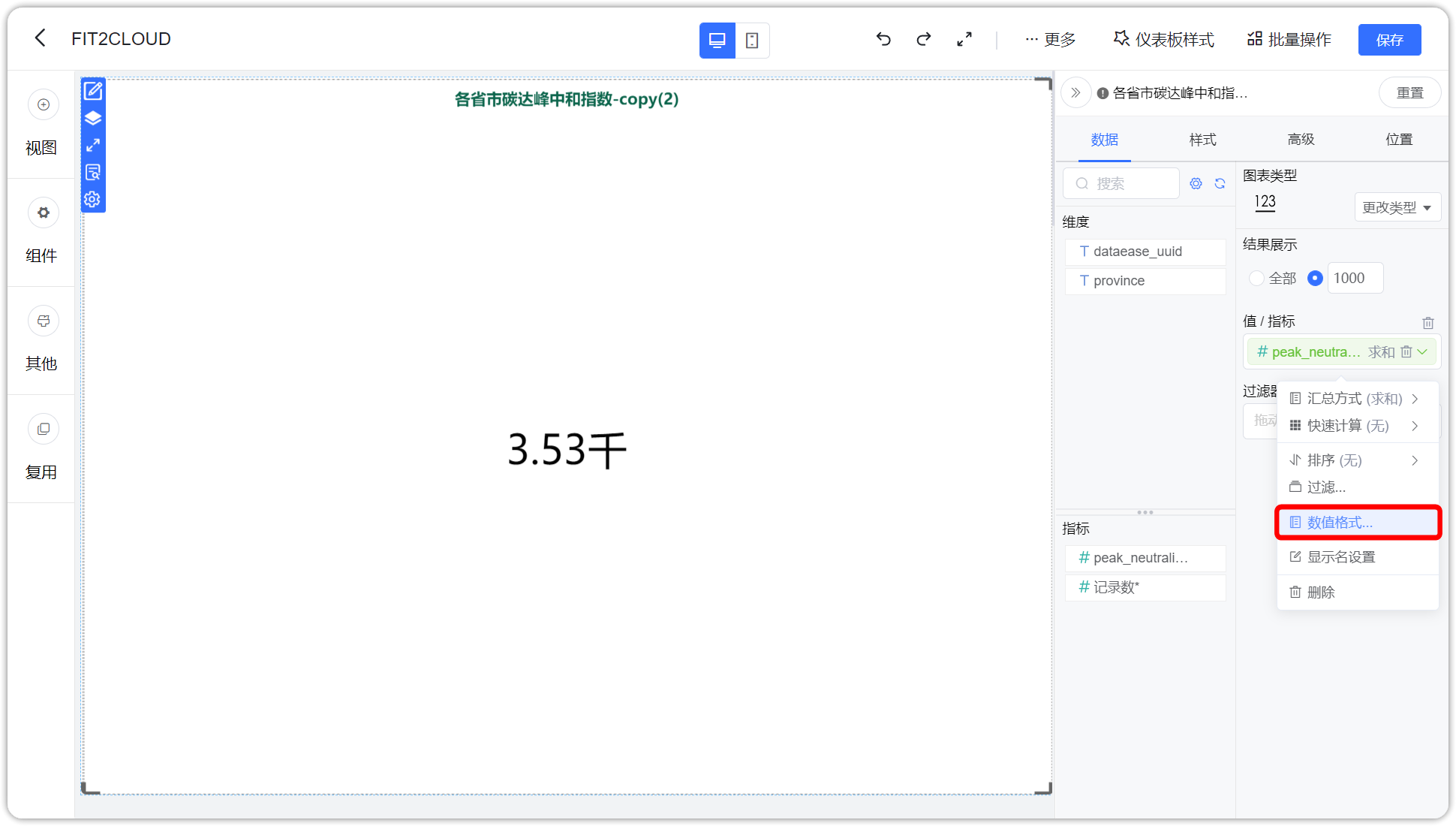The image size is (1456, 826).
Task: Expand 排序 (无) submenu
Action: point(1357,460)
